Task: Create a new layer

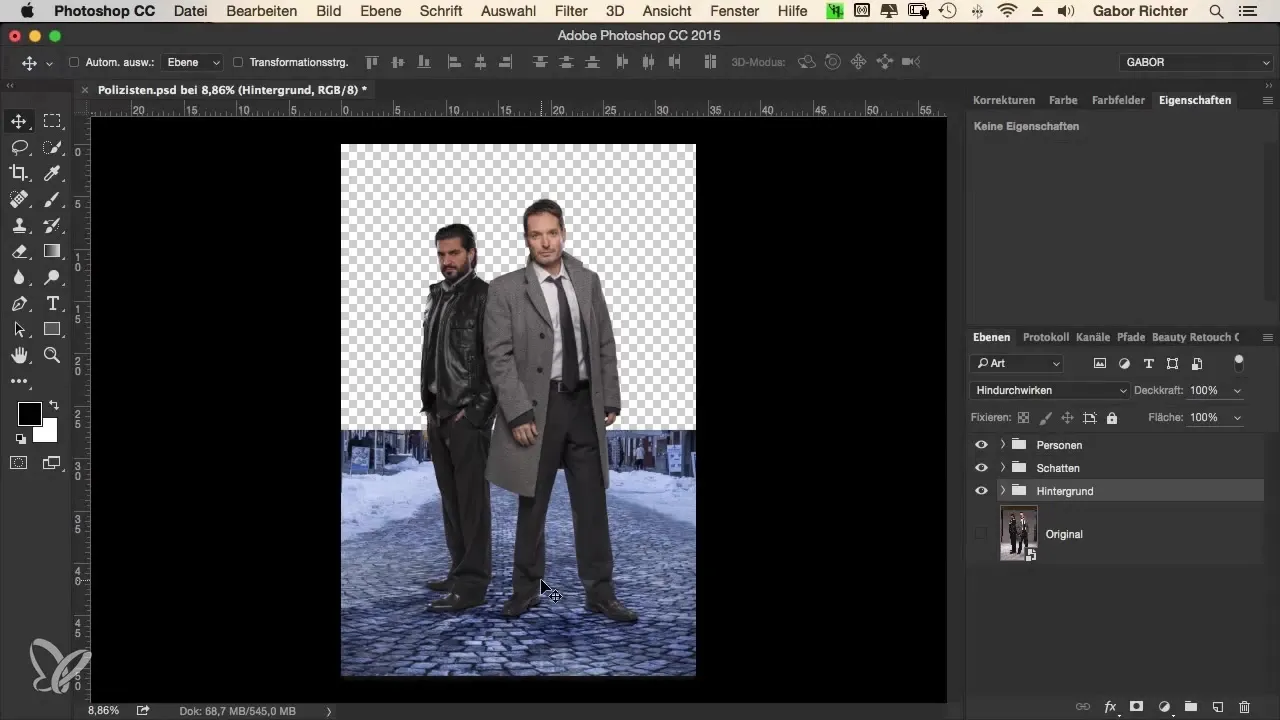Action: [x=1218, y=707]
